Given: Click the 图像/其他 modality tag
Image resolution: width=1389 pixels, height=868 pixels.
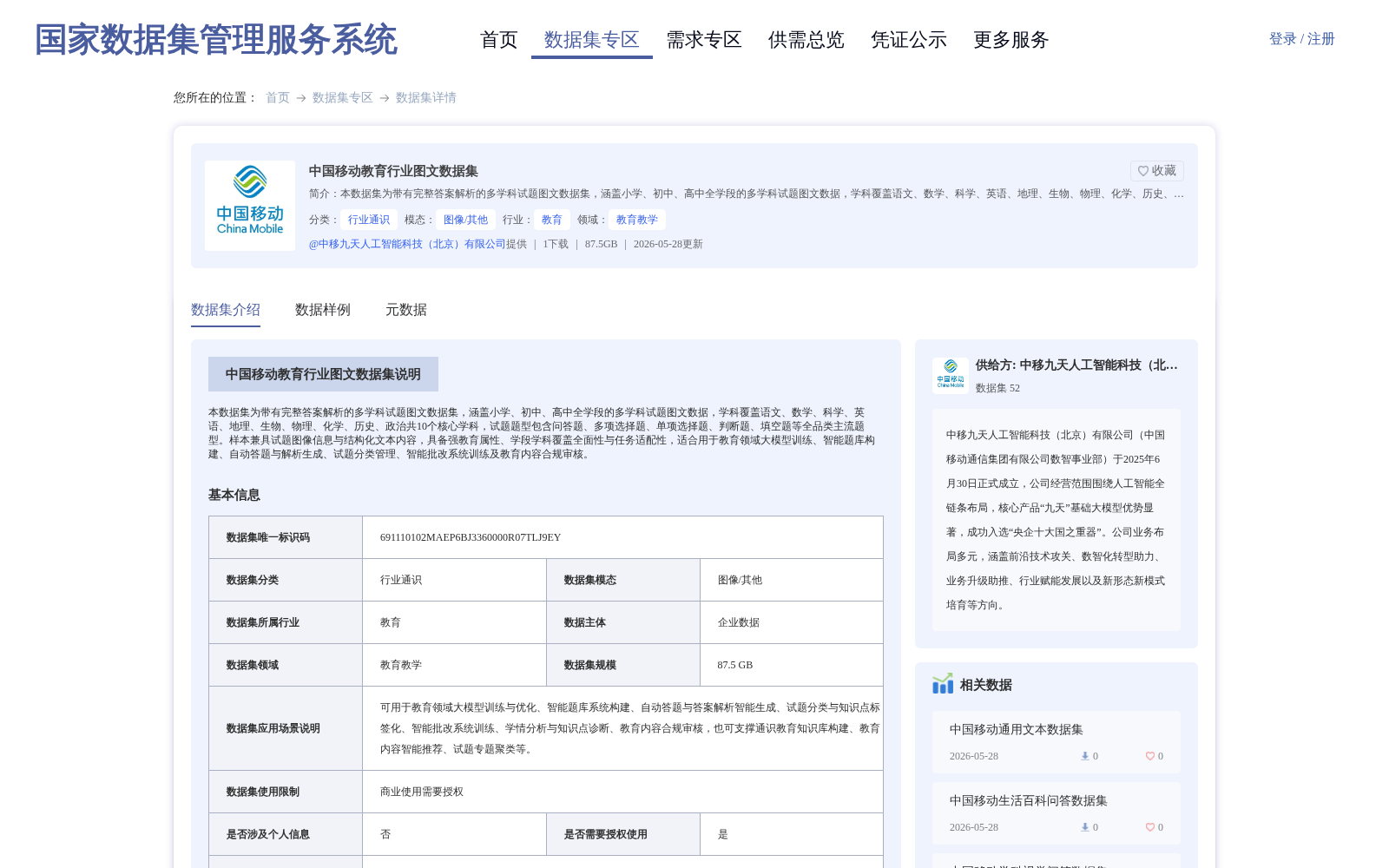Looking at the screenshot, I should click(x=465, y=220).
